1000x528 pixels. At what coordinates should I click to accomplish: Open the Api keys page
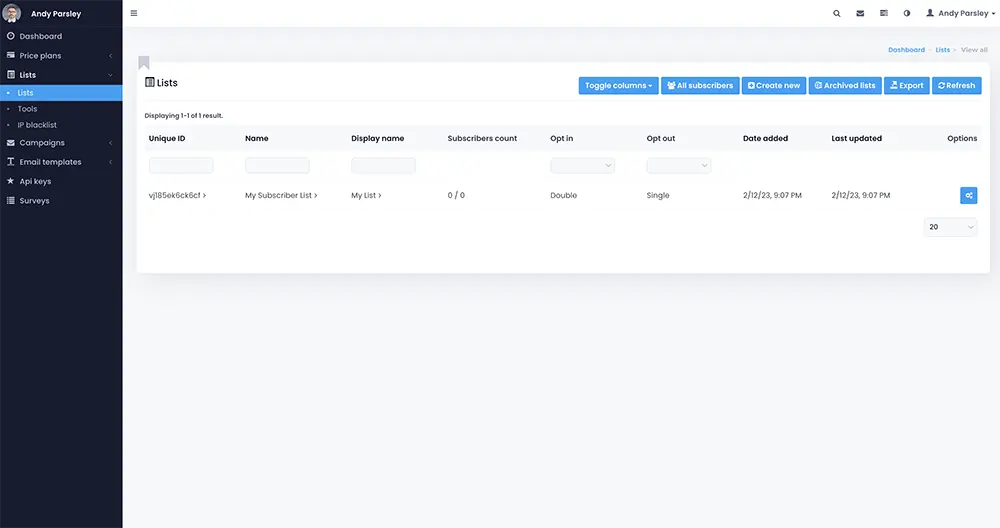tap(61, 181)
